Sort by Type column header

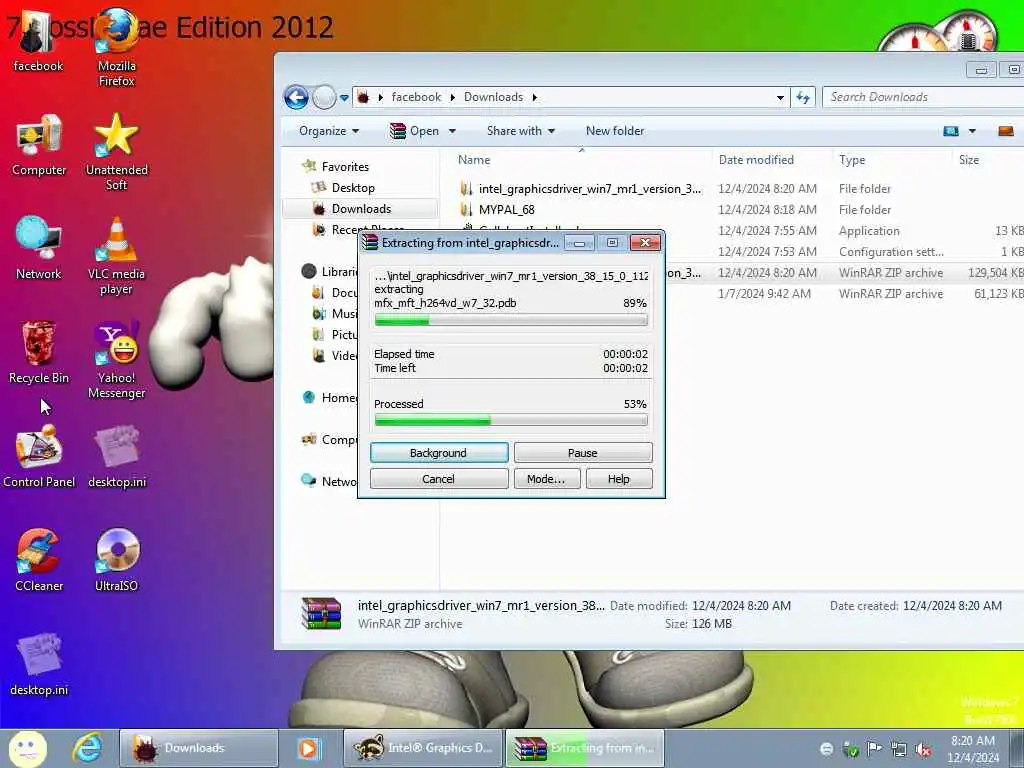click(852, 160)
